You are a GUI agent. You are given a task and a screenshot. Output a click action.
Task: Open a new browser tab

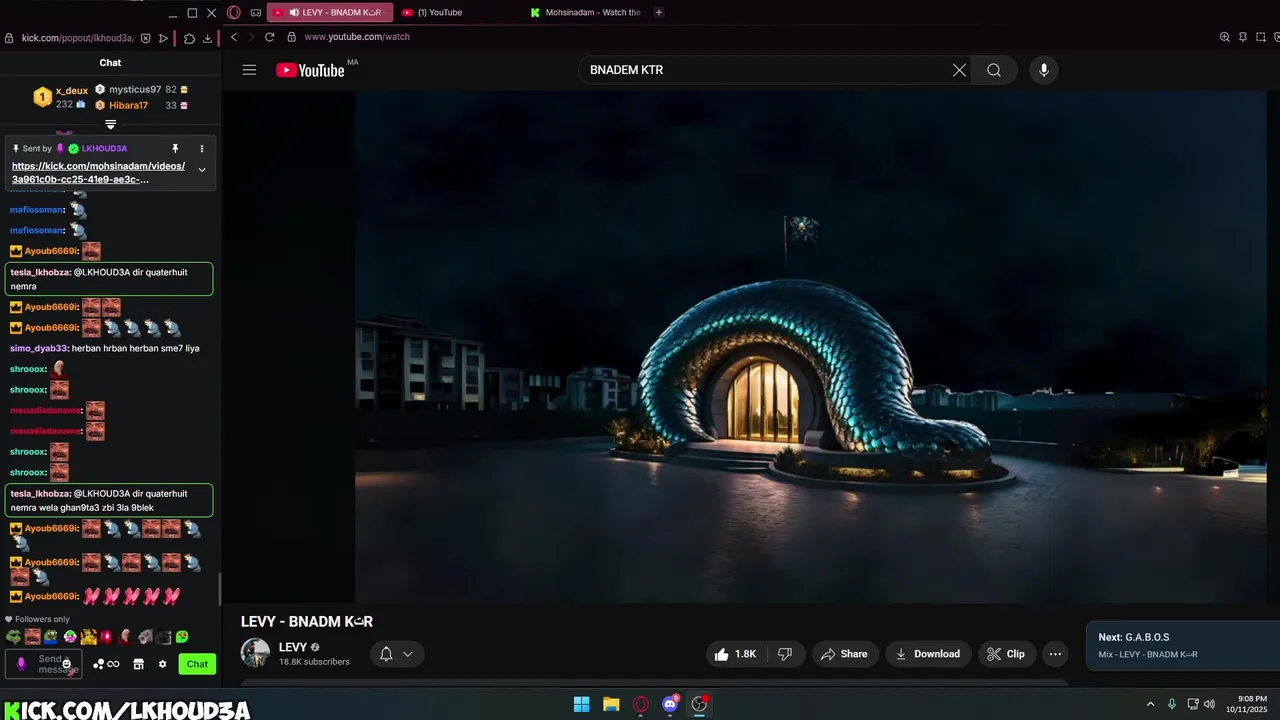pyautogui.click(x=658, y=12)
